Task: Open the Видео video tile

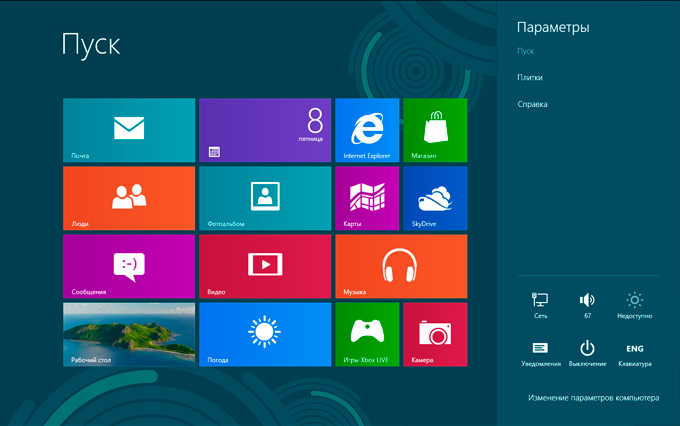Action: pos(265,266)
